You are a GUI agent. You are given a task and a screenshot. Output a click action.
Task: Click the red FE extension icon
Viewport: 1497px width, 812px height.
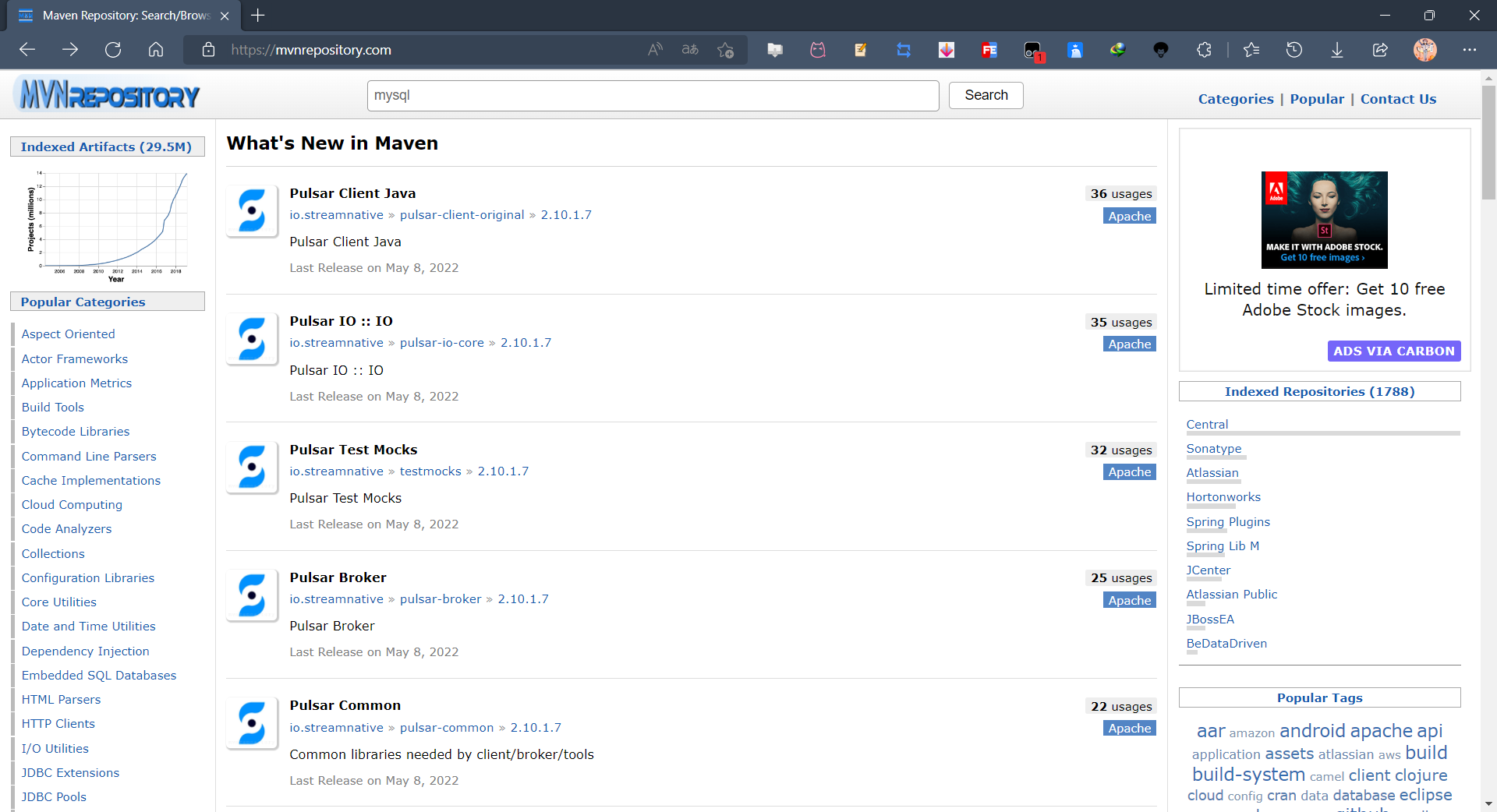[x=989, y=50]
